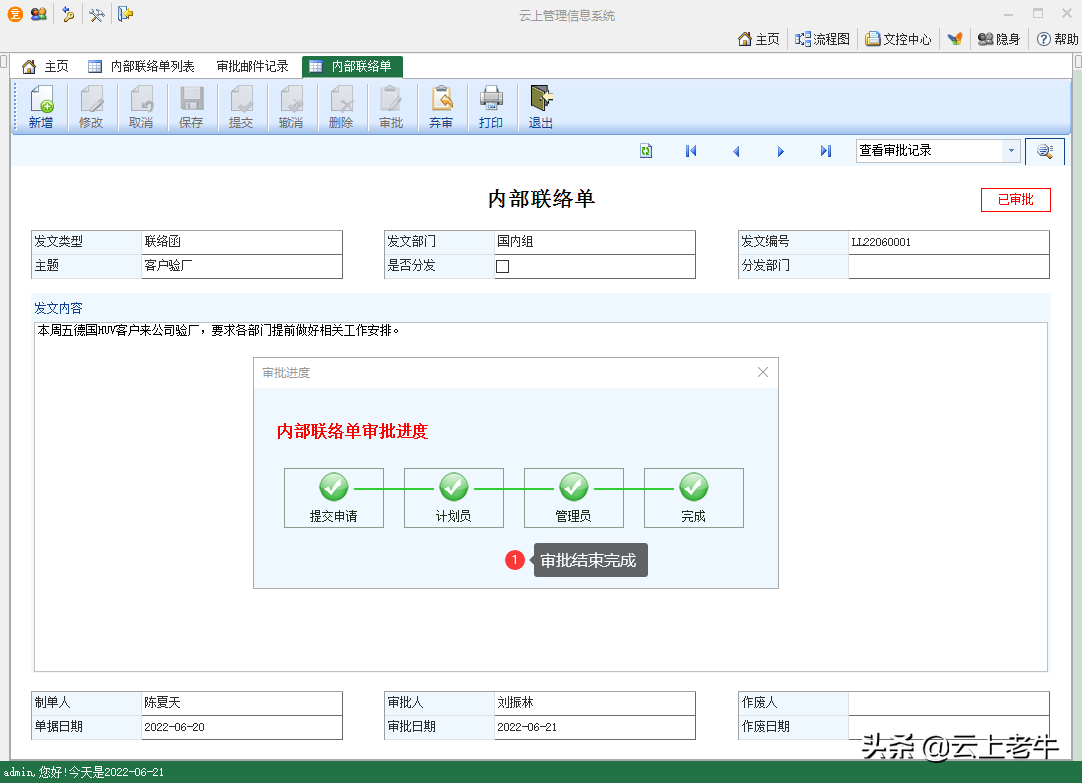The image size is (1082, 783).
Task: Go to the last record
Action: coord(825,151)
